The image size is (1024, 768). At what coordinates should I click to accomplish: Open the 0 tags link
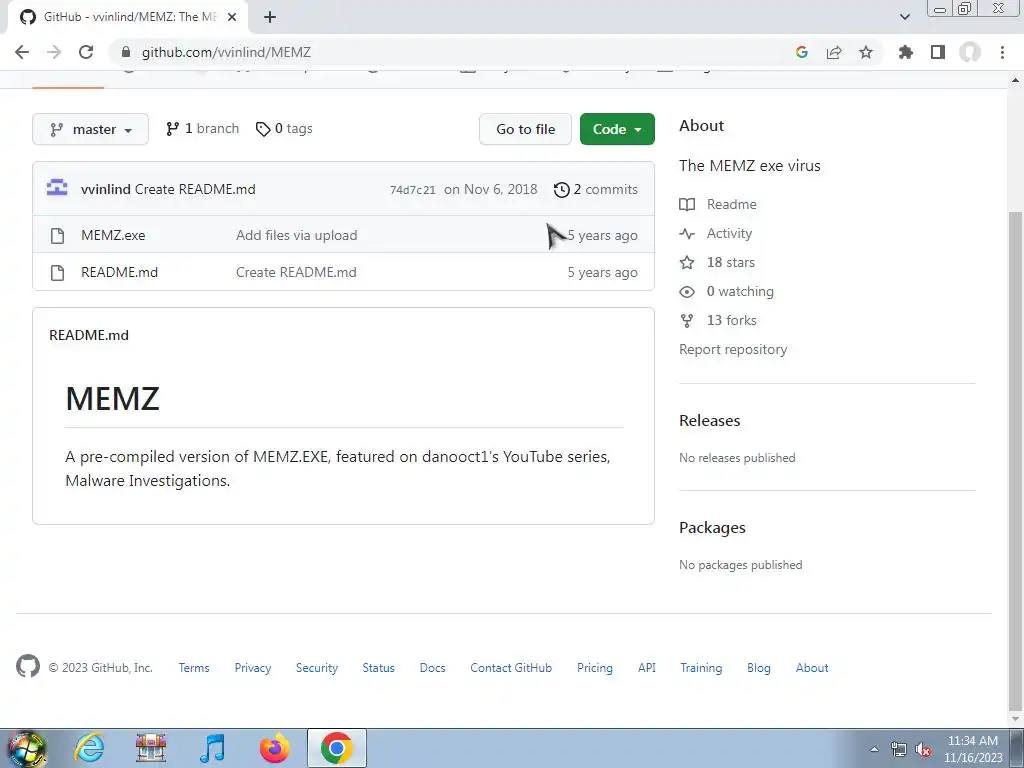click(284, 129)
